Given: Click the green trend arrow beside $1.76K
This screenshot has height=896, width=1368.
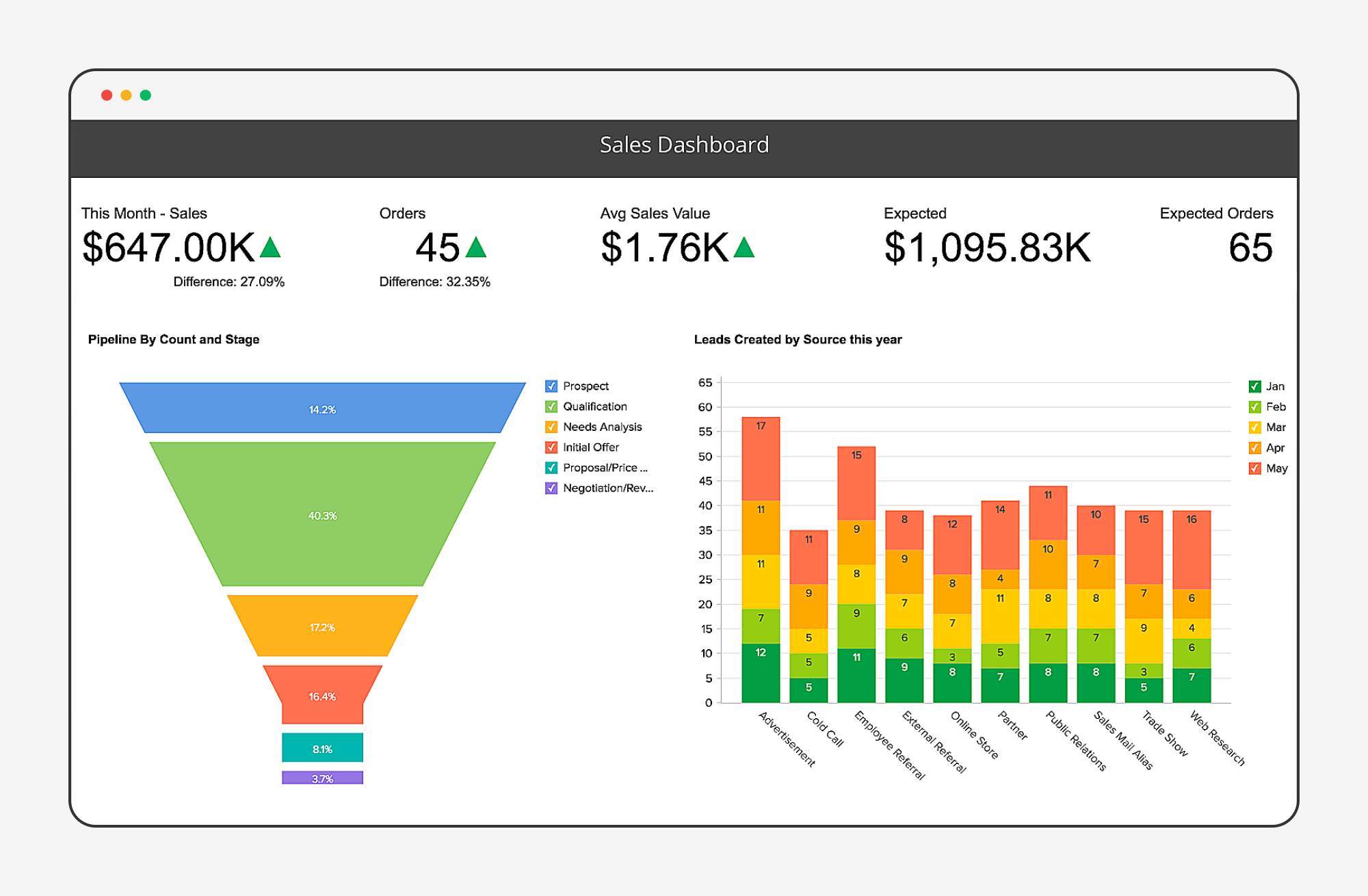Looking at the screenshot, I should (744, 248).
